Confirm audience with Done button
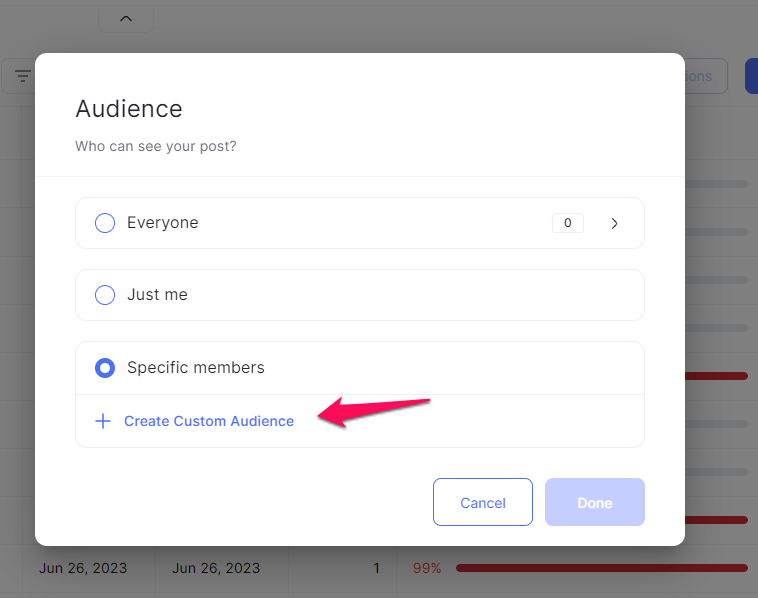The width and height of the screenshot is (758, 598). point(595,502)
